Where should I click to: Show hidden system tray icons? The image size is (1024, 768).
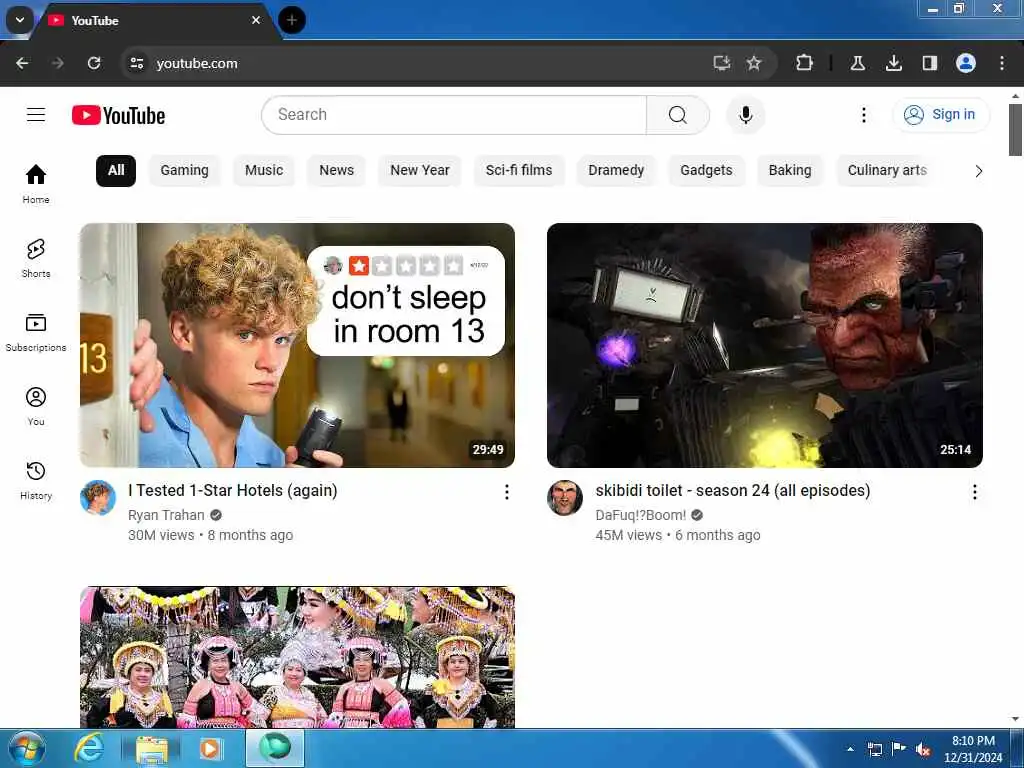[x=850, y=749]
